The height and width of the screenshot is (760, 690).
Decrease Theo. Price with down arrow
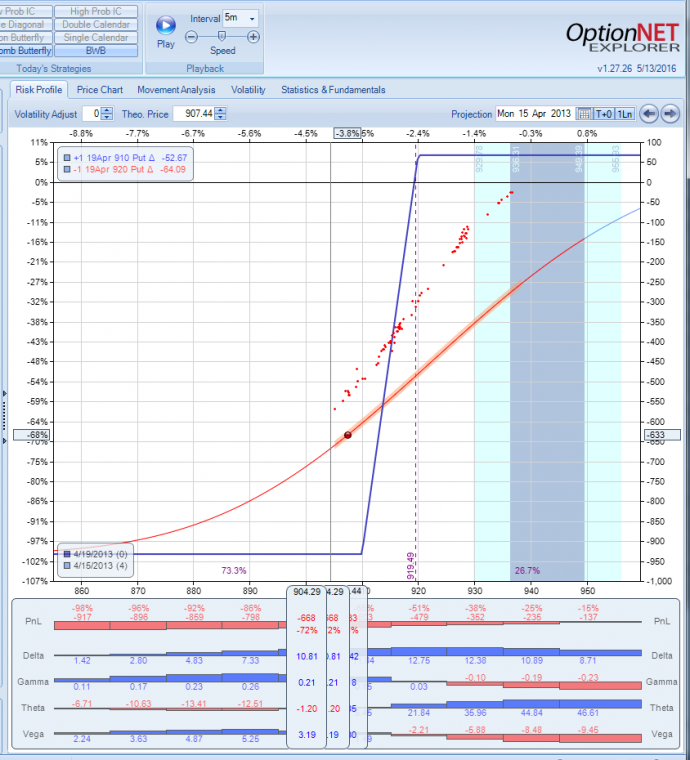point(220,117)
